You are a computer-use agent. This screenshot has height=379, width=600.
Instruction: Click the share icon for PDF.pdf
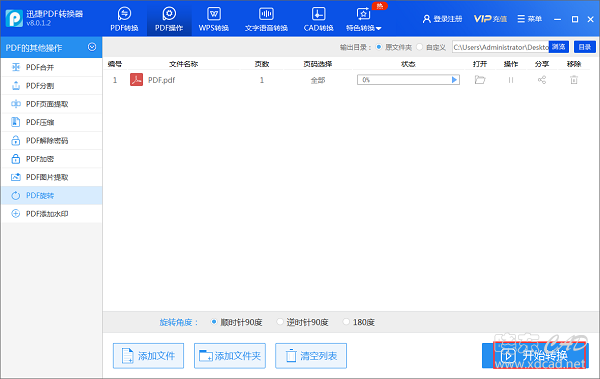coord(542,80)
